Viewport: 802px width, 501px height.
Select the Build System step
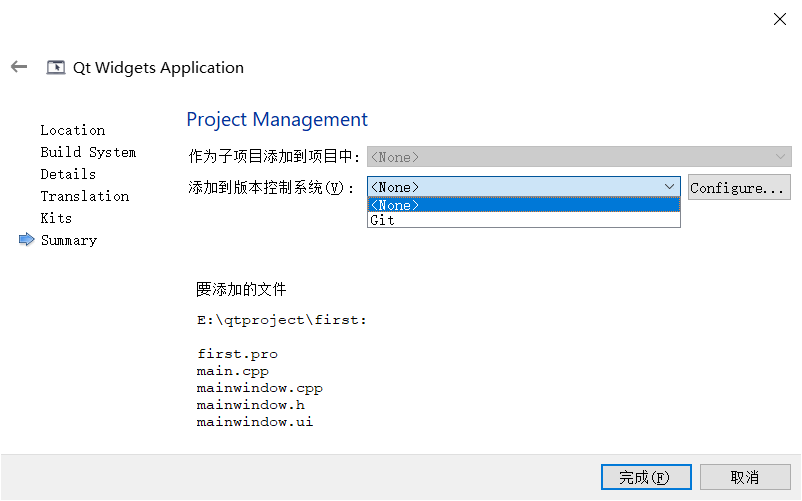click(x=88, y=152)
